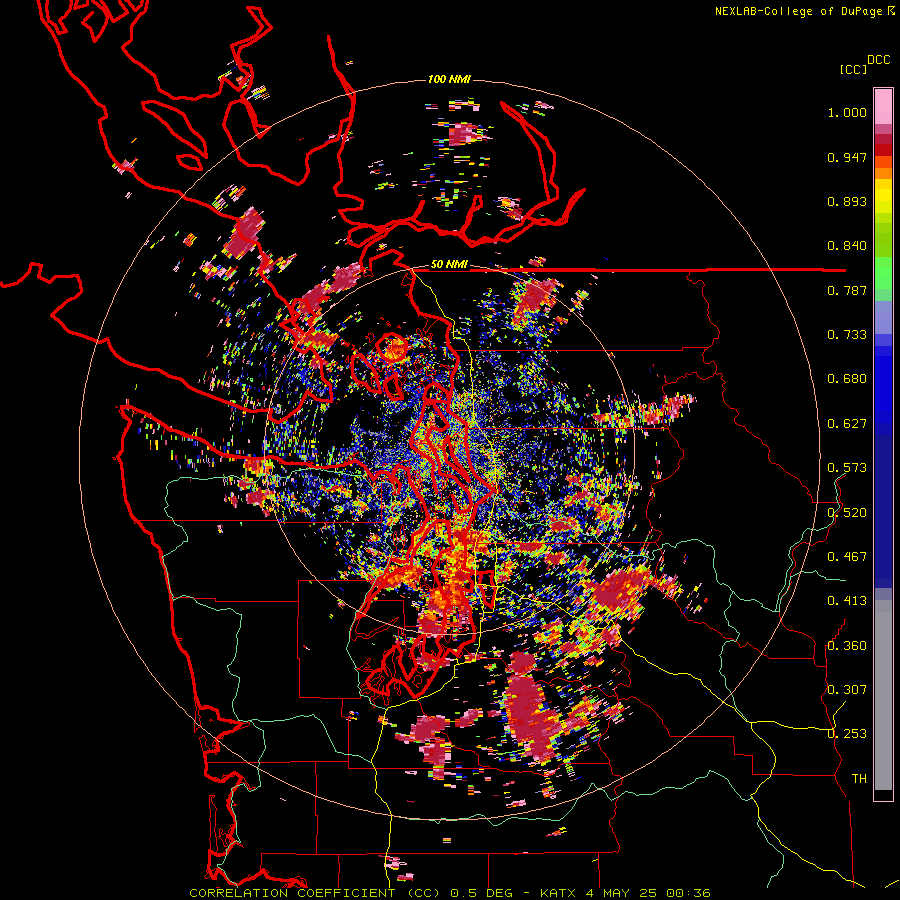
Task: Pick the lavender segment of color bar
Action: (883, 317)
